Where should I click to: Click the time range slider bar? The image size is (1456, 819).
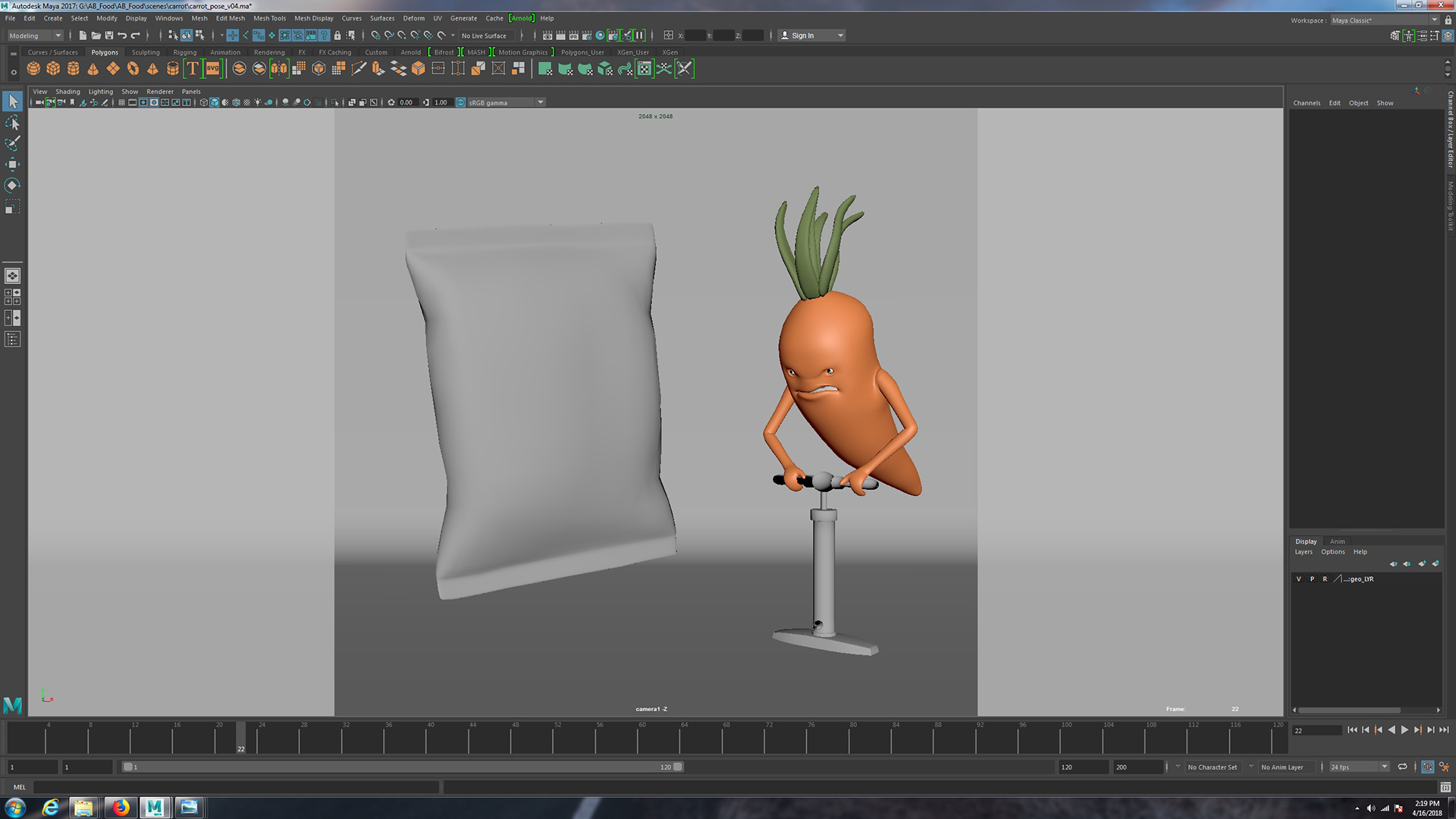[402, 767]
